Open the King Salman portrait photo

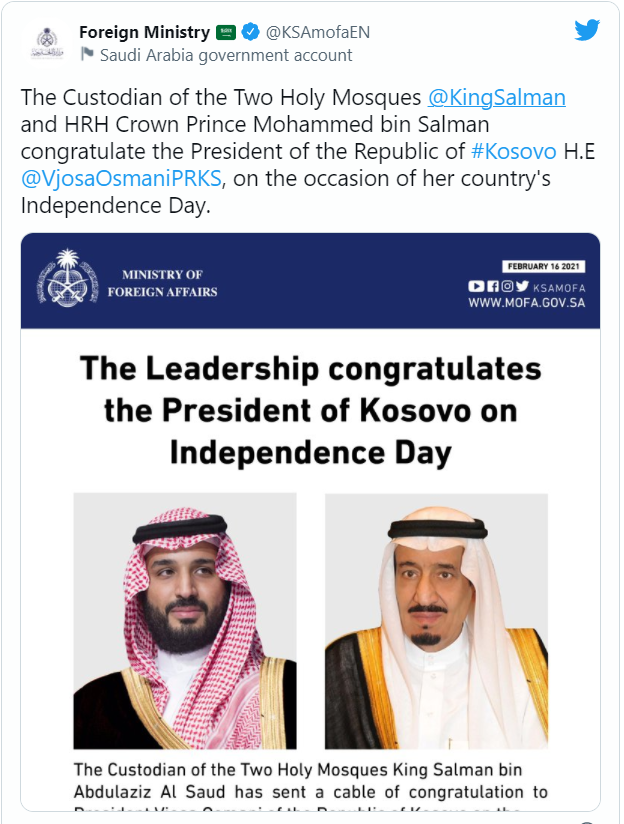(x=436, y=621)
